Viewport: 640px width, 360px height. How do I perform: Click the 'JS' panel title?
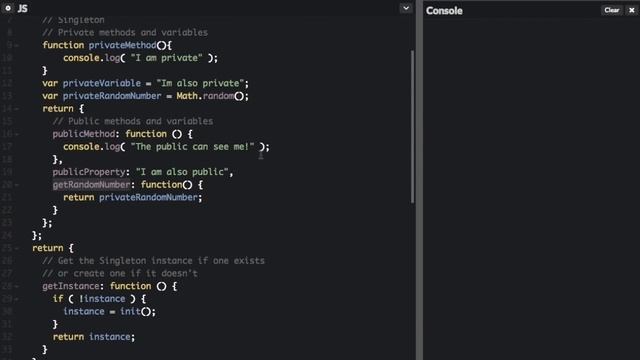click(x=22, y=9)
